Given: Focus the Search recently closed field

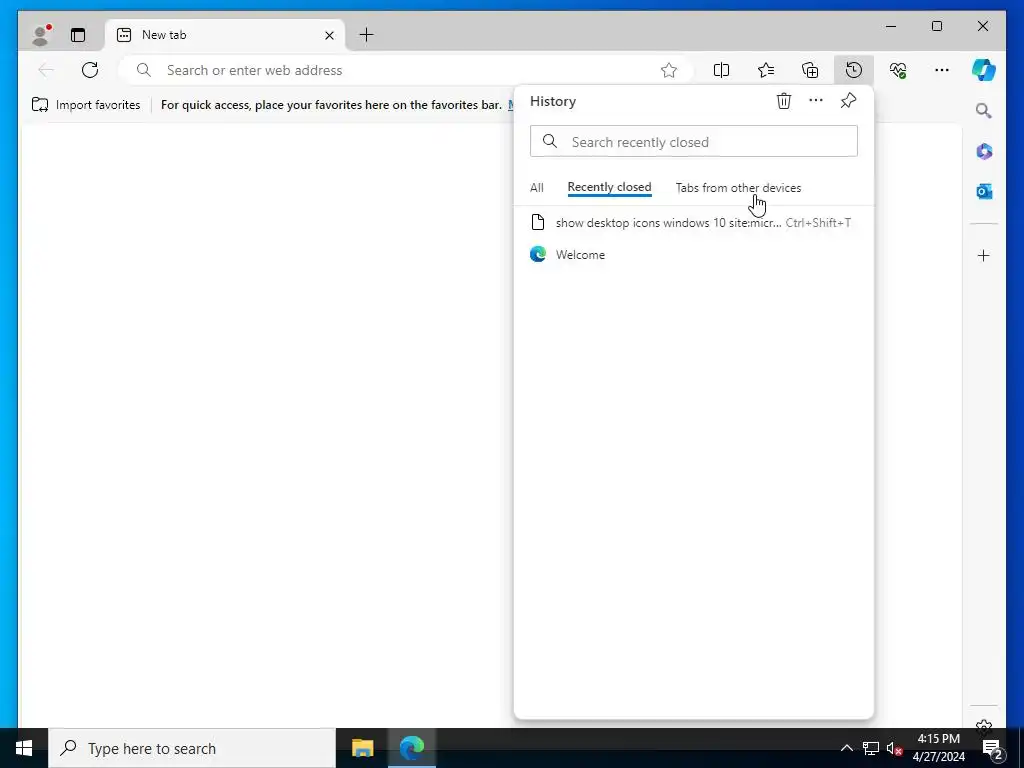Looking at the screenshot, I should [694, 142].
